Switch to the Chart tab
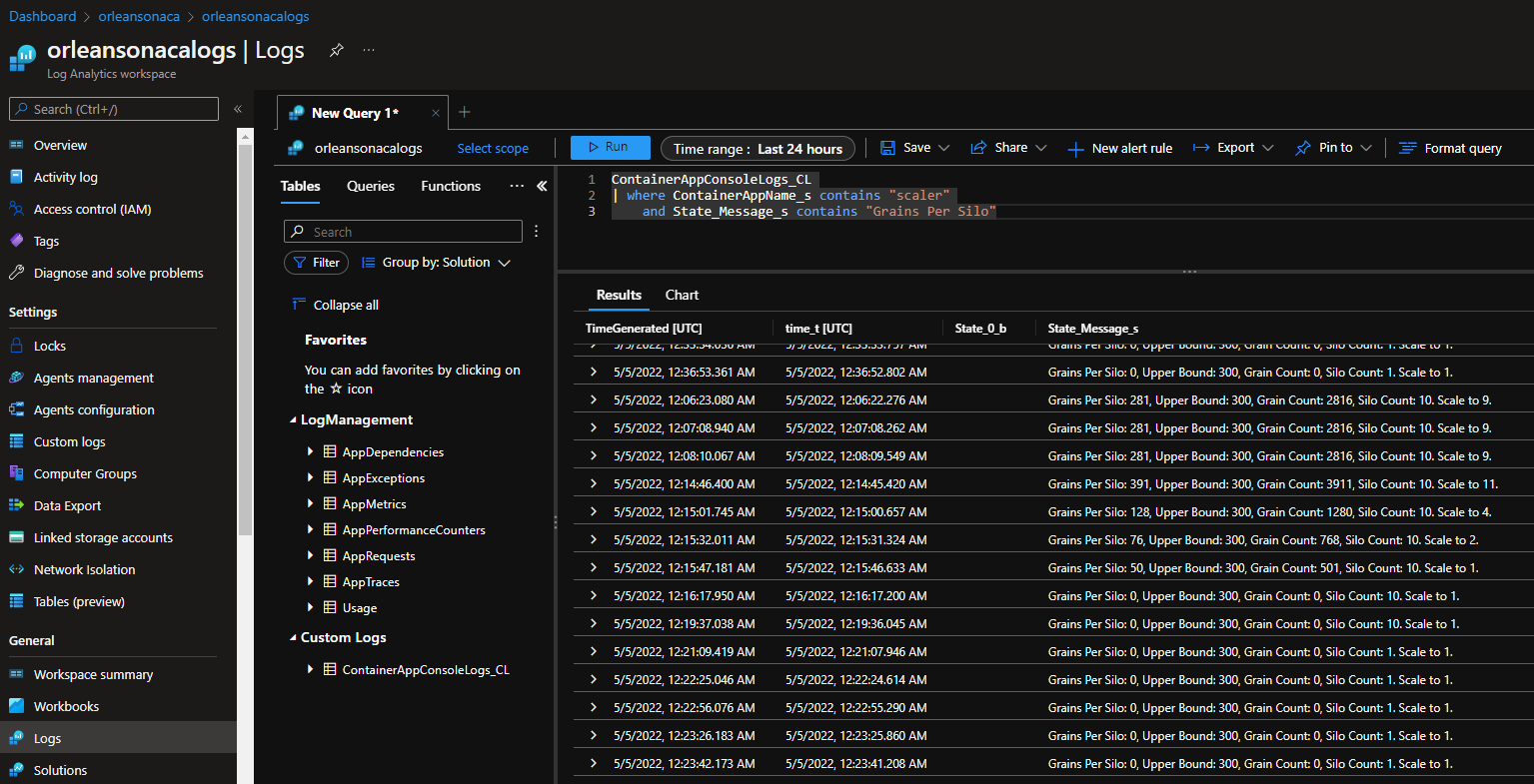Viewport: 1534px width, 784px height. point(682,295)
